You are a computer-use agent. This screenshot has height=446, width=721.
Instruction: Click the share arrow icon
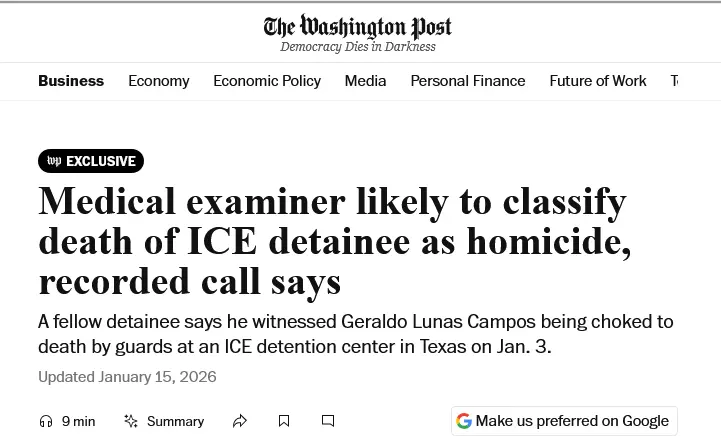tap(240, 421)
